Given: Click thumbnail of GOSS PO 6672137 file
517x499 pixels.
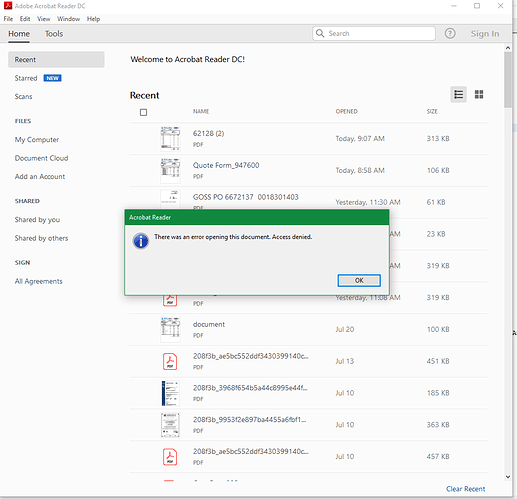Looking at the screenshot, I should click(x=170, y=199).
